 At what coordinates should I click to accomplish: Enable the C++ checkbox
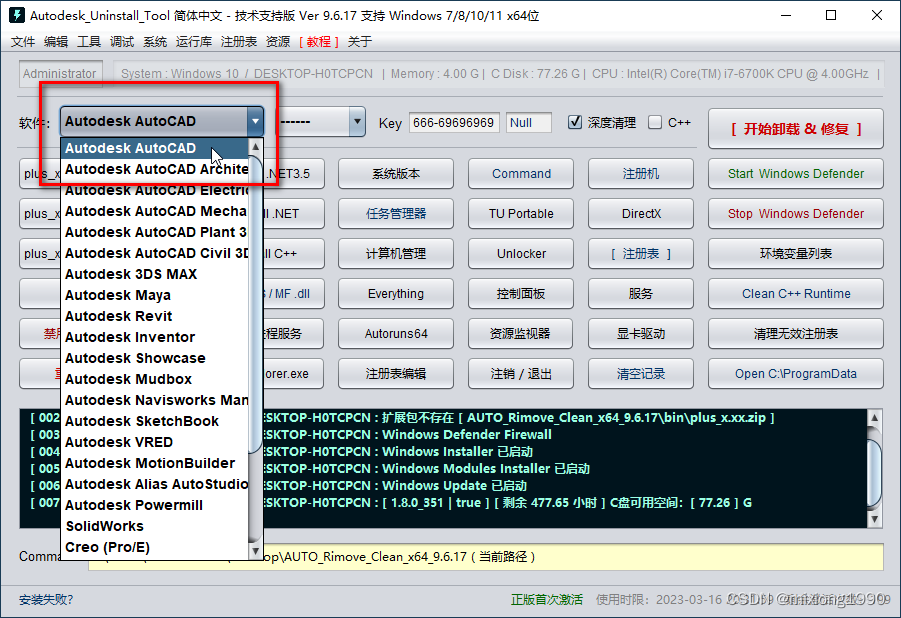(x=655, y=122)
